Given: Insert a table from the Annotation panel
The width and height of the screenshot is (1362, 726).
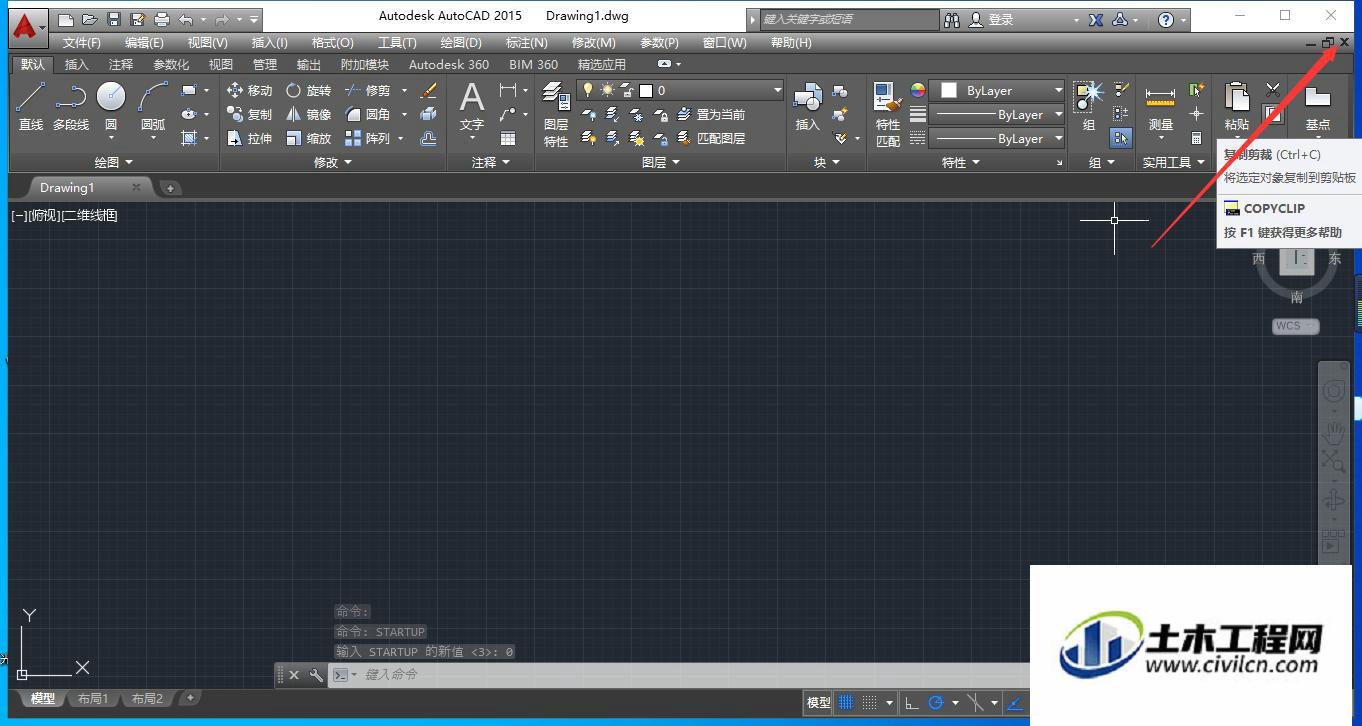Looking at the screenshot, I should click(508, 138).
